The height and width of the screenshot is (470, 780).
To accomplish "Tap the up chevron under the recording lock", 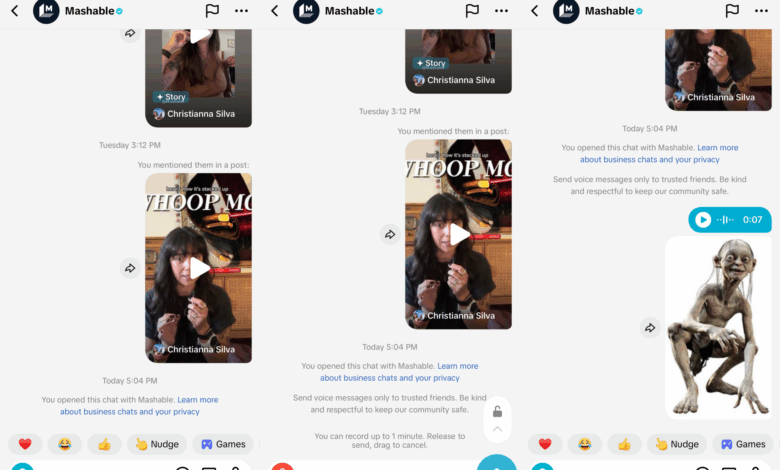I will coord(497,429).
